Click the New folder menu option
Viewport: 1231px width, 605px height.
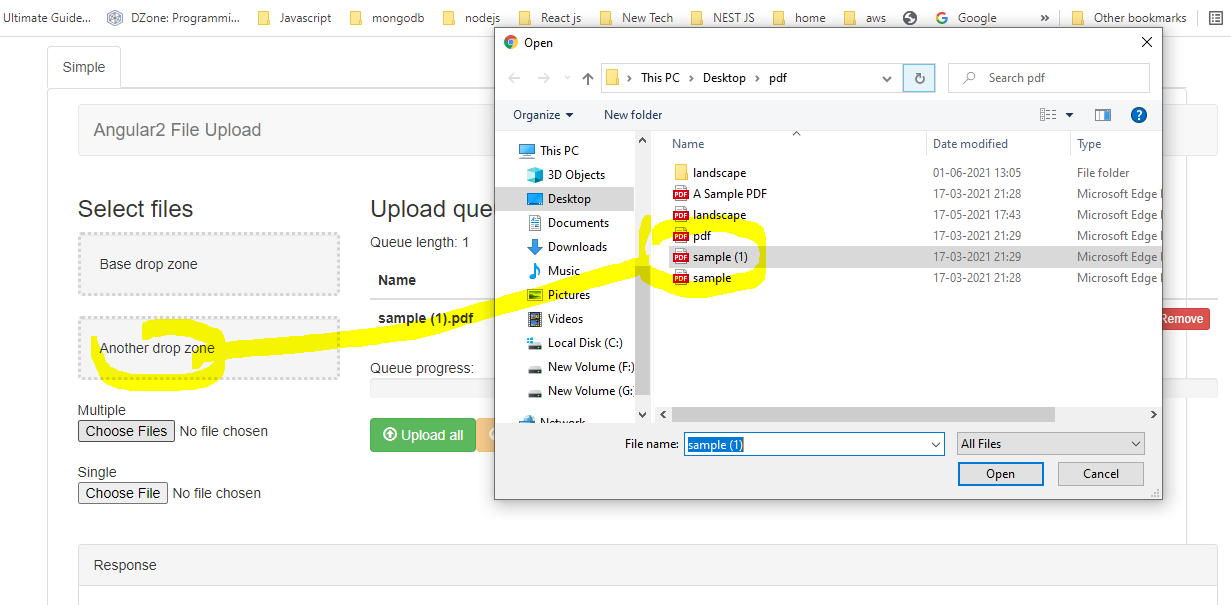click(632, 114)
